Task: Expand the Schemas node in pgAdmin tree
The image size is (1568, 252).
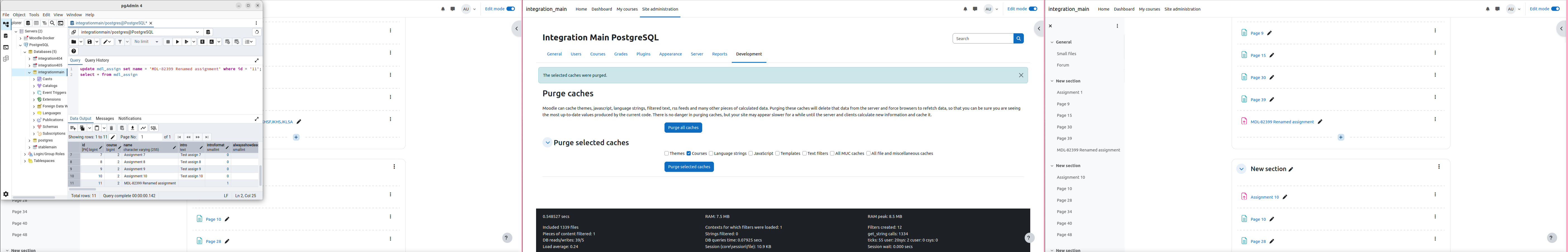Action: [34, 127]
